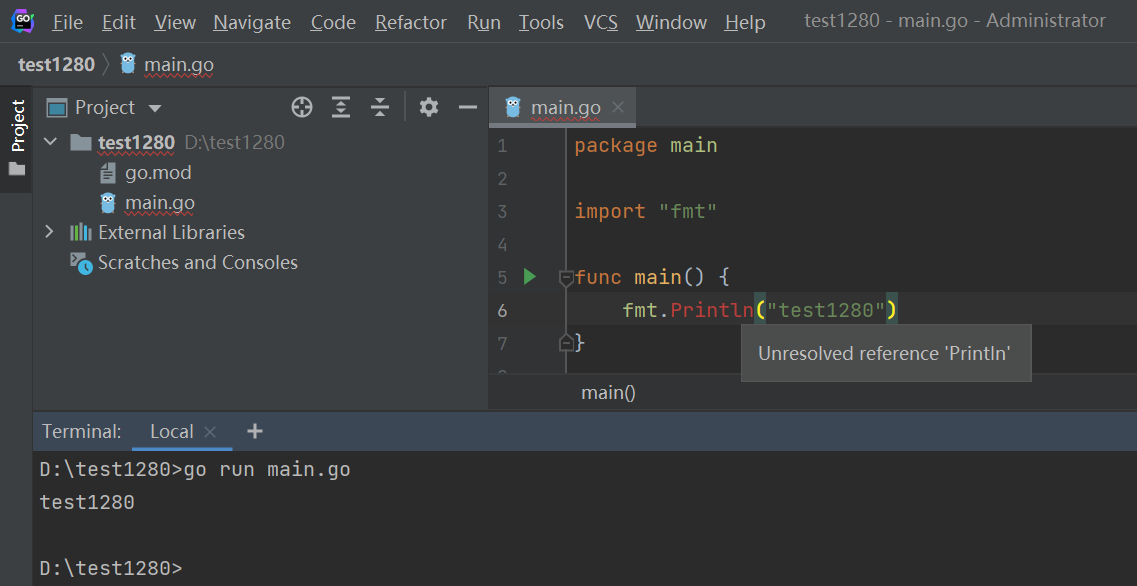Toggle the vertical Project tool window button
This screenshot has width=1137, height=586.
tap(17, 138)
